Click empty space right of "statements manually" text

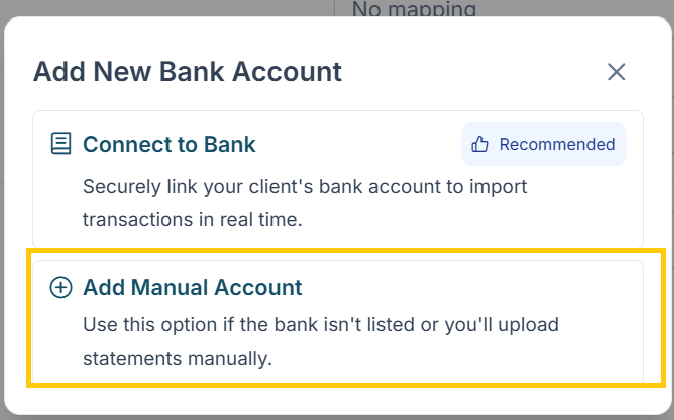[450, 358]
